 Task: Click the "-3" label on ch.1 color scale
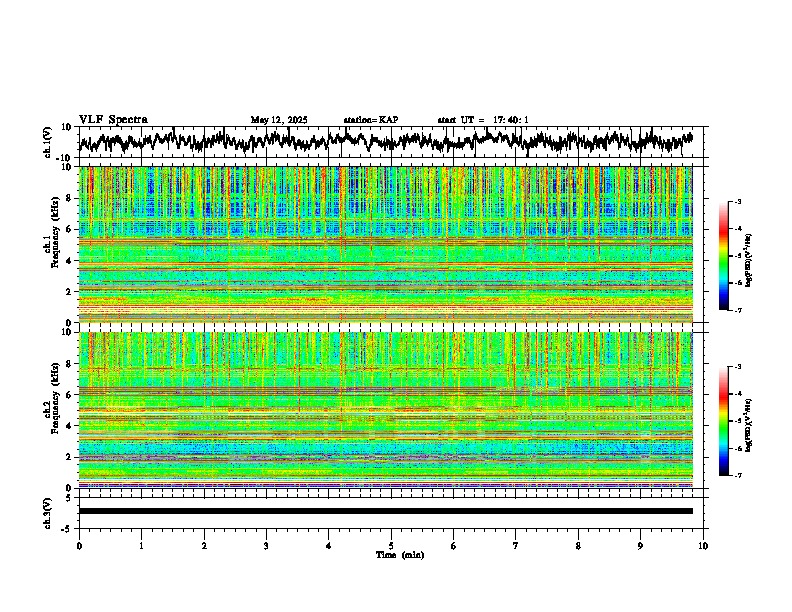pyautogui.click(x=738, y=201)
